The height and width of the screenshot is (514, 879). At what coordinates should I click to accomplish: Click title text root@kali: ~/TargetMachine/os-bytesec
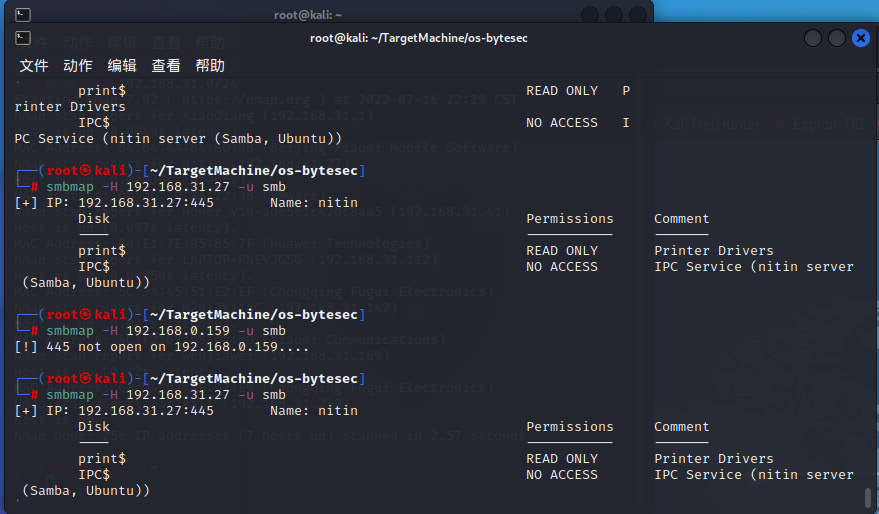(x=419, y=38)
